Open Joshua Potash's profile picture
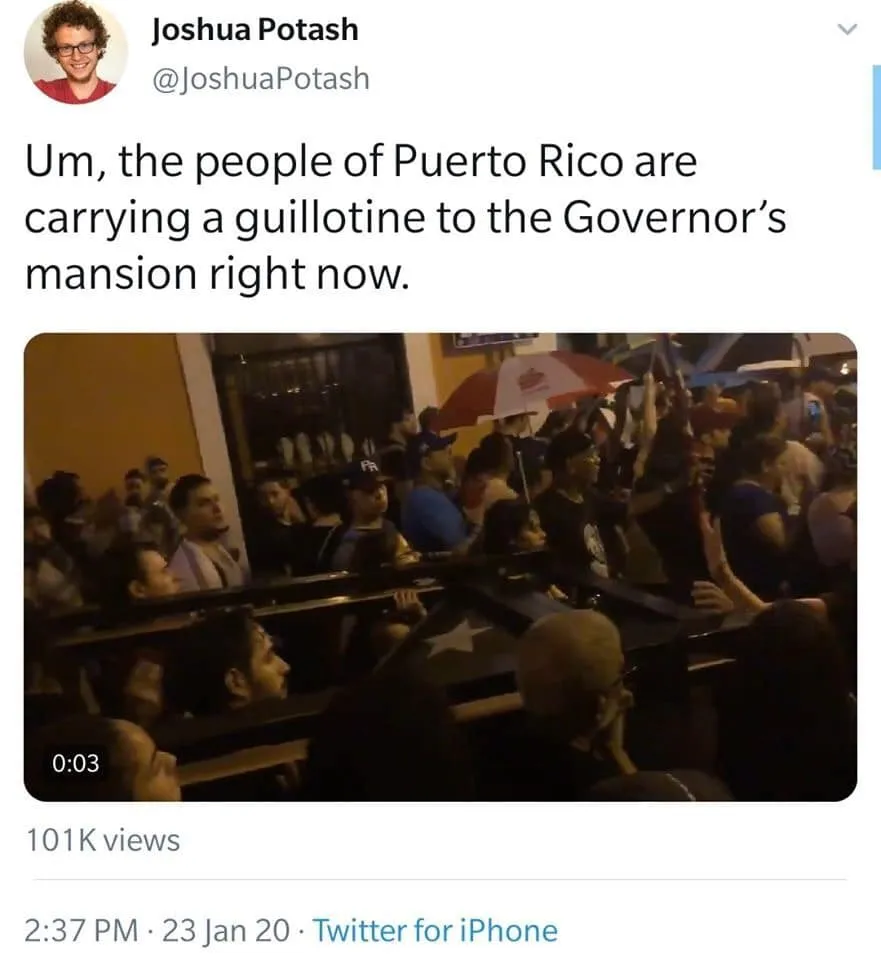This screenshot has height=960, width=881. click(76, 51)
